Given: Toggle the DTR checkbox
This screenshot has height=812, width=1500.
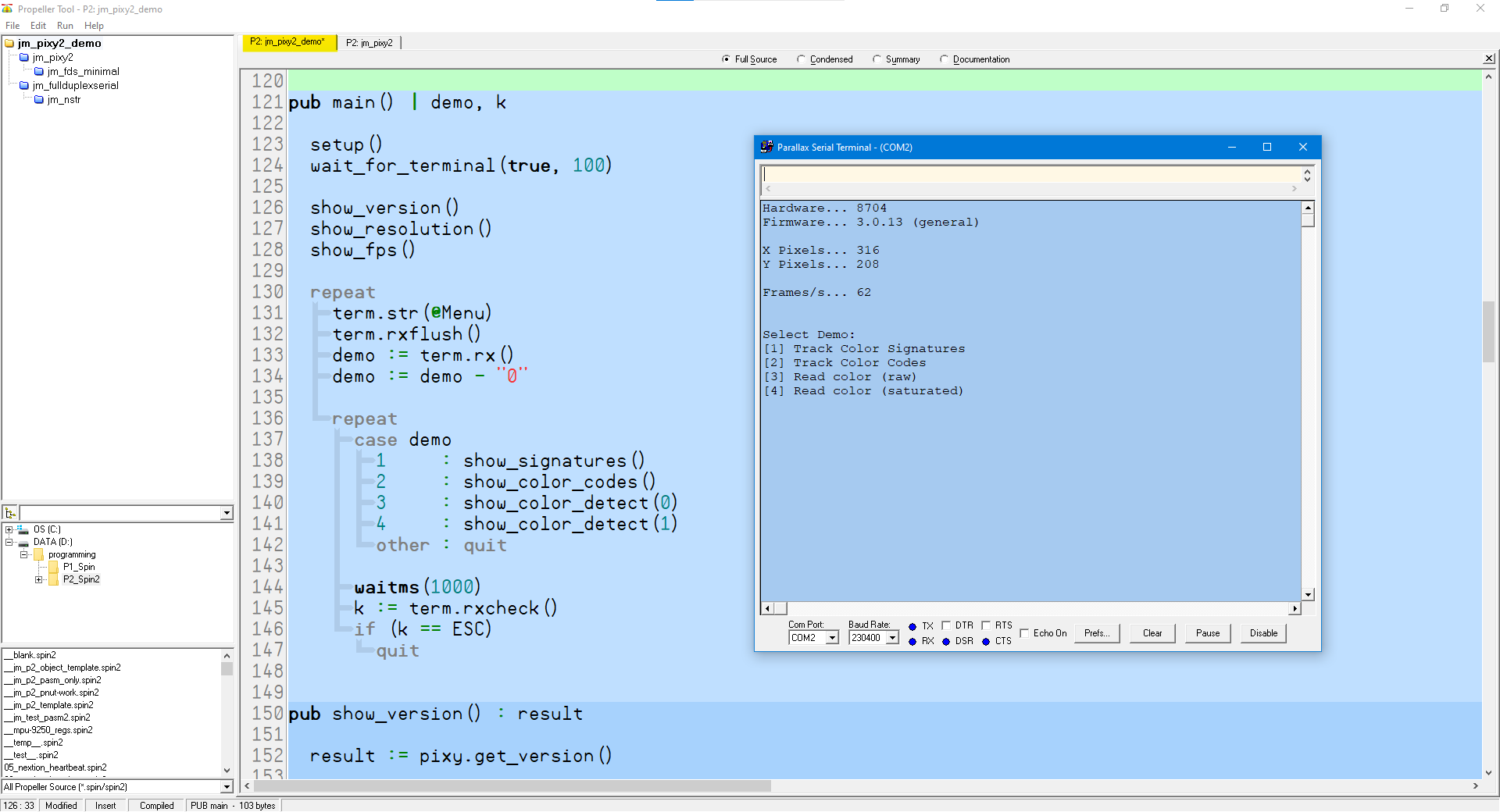Looking at the screenshot, I should coord(946,625).
